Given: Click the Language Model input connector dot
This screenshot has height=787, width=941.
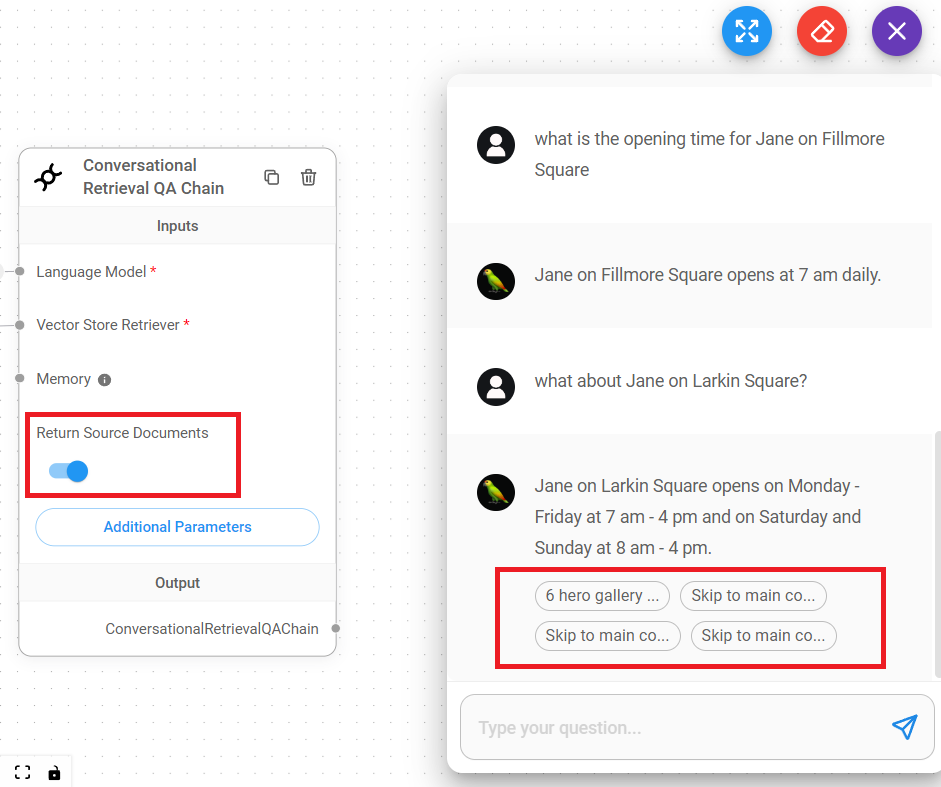Looking at the screenshot, I should pyautogui.click(x=19, y=271).
